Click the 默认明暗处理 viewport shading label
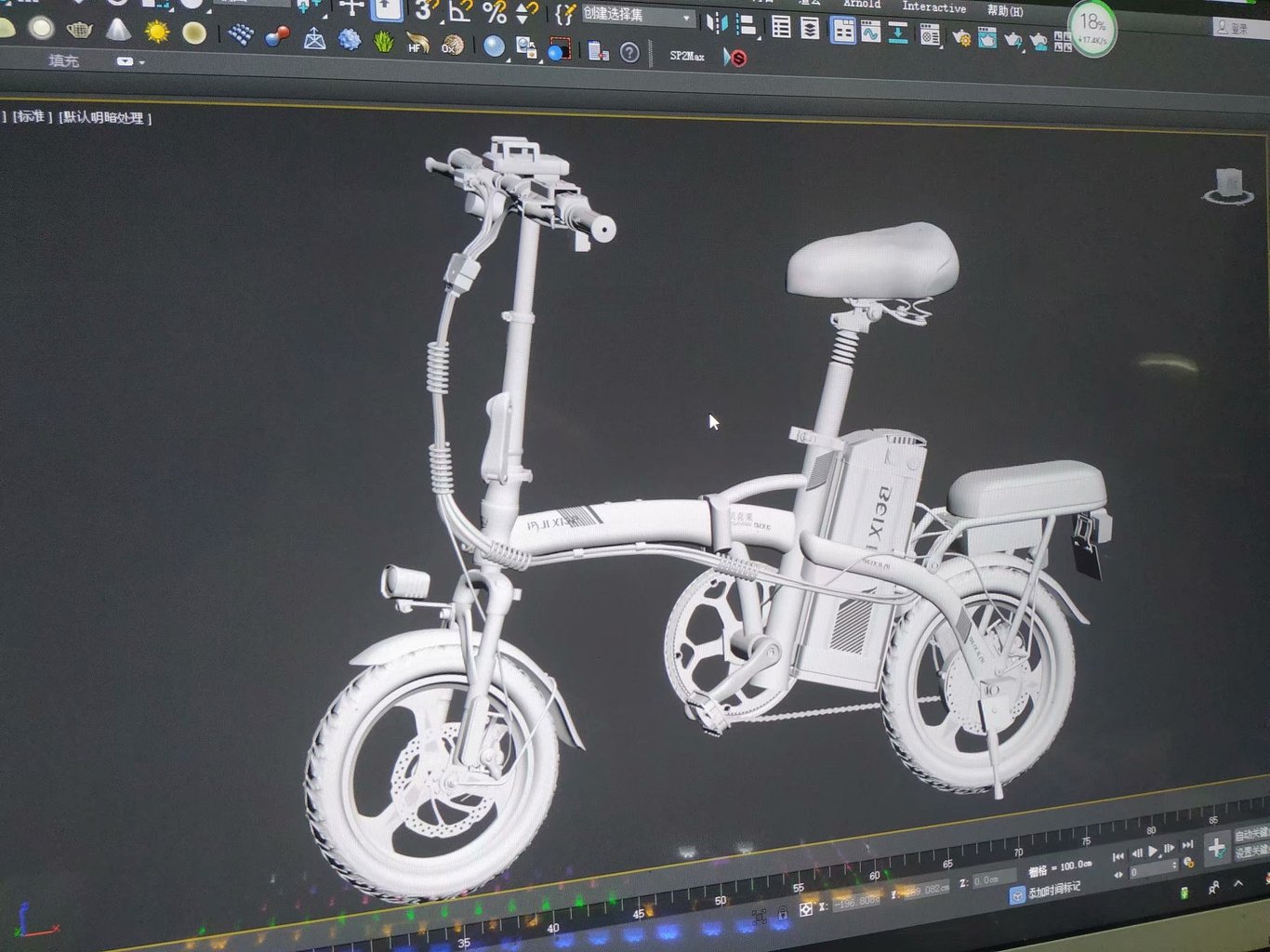Viewport: 1270px width, 952px height. [104, 118]
